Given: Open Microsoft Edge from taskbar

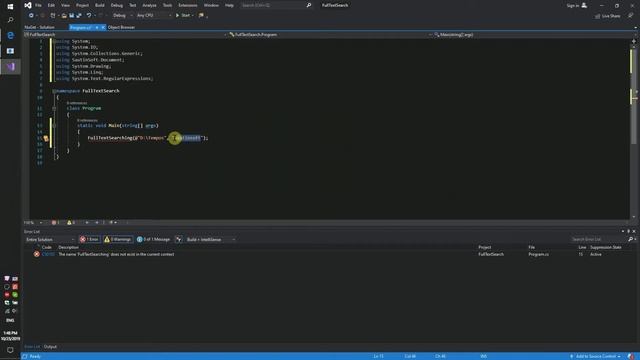Looking at the screenshot, I should [x=10, y=36].
